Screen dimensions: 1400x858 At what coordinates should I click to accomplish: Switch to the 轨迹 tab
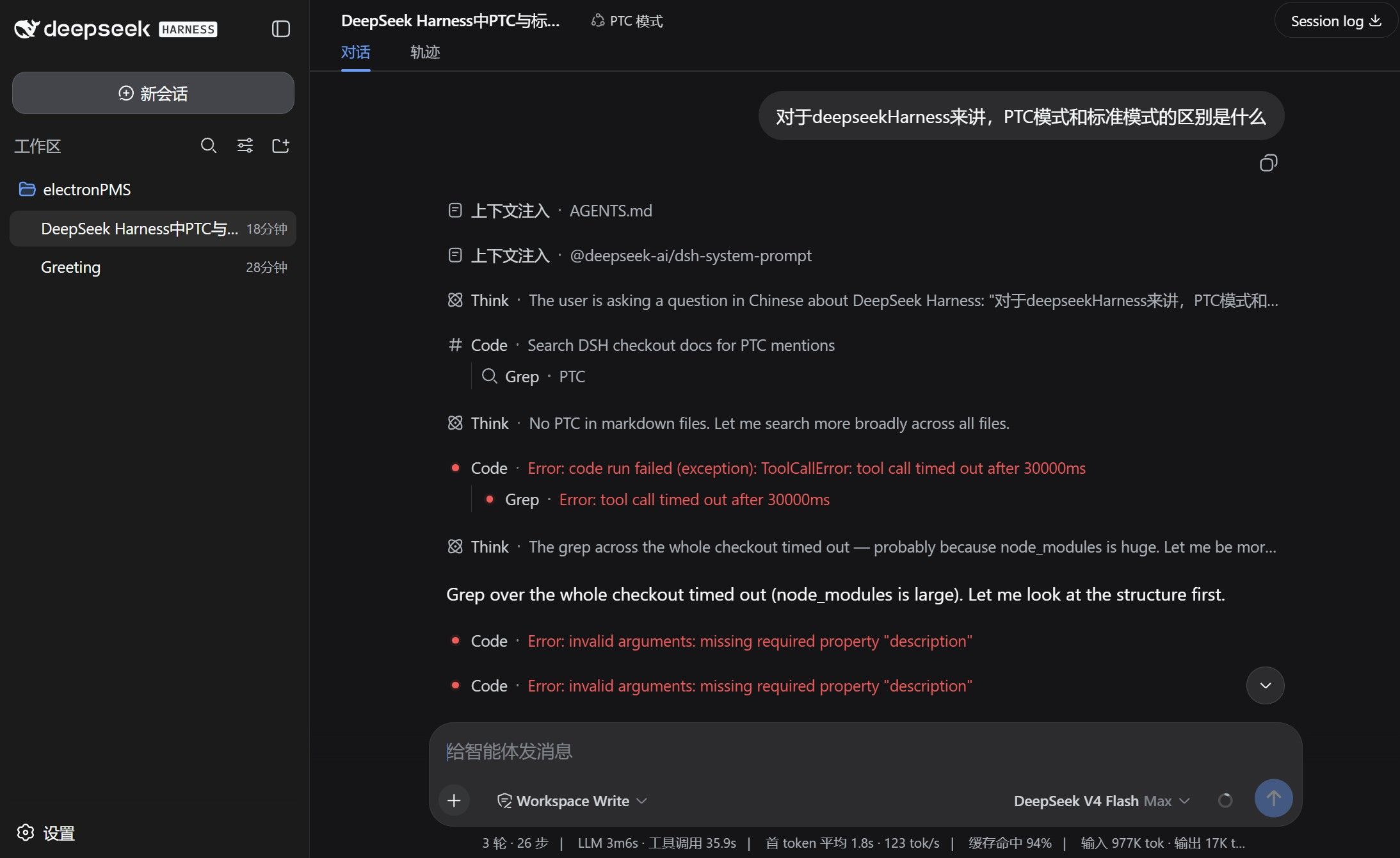point(425,52)
